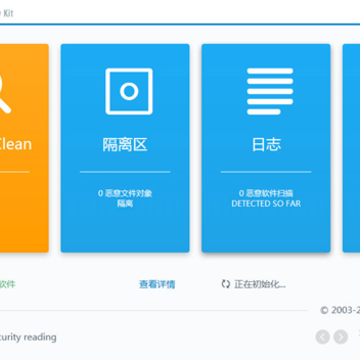Go to previous security reading item
Screen dimensions: 360x360
point(322,337)
